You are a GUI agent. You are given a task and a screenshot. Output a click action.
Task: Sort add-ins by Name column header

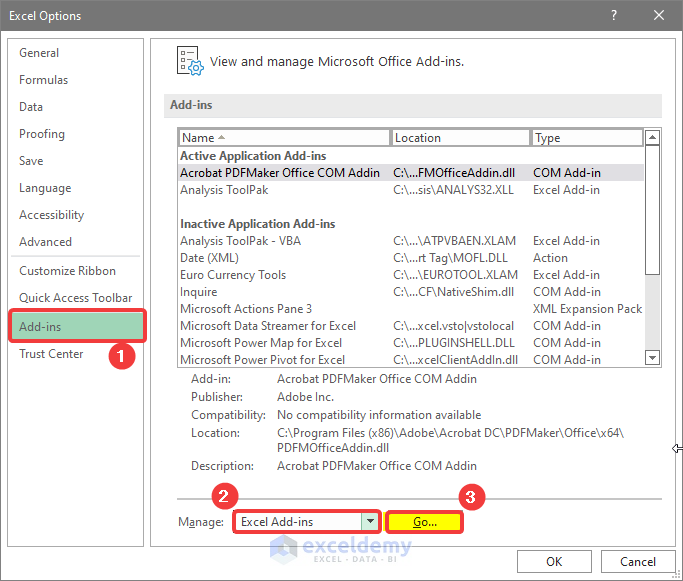tap(284, 138)
